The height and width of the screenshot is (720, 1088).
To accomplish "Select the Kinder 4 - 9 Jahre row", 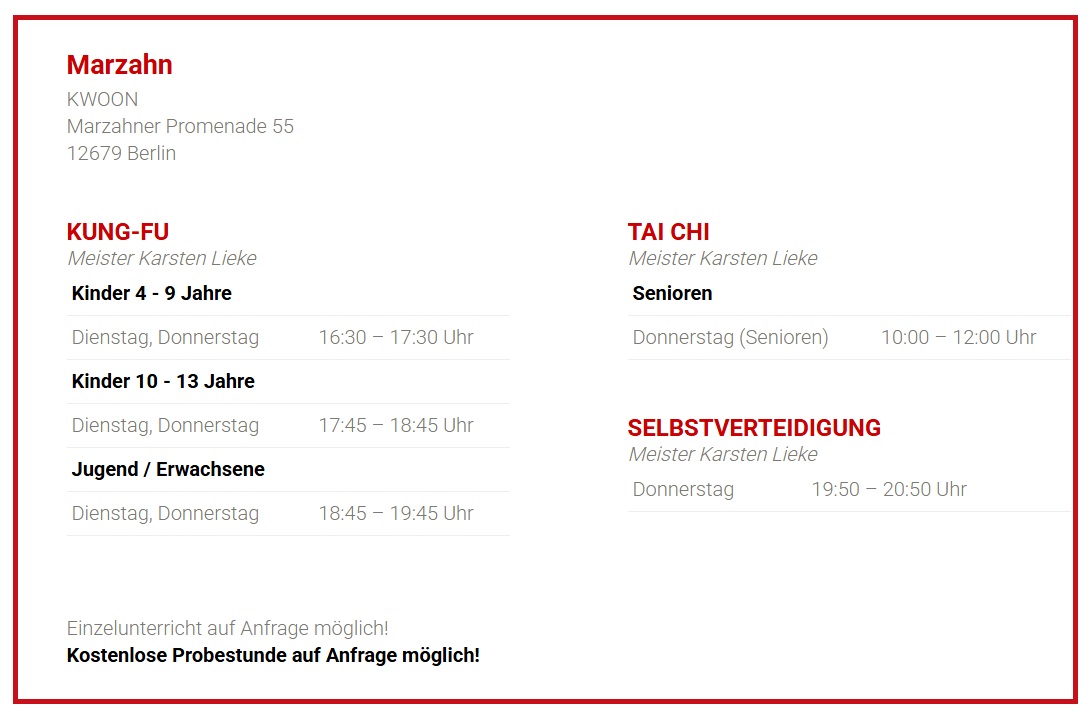I will pos(151,293).
